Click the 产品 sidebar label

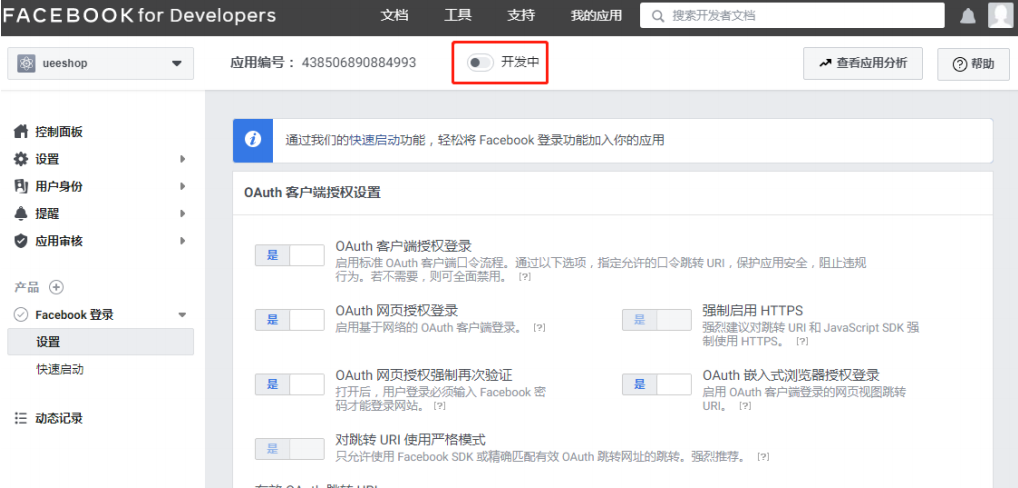[x=27, y=287]
